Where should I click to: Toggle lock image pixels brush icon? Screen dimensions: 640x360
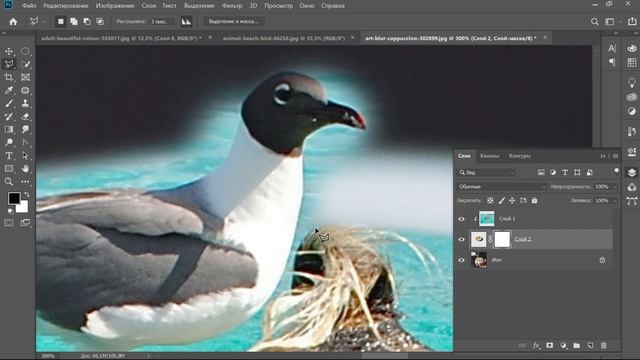tap(502, 200)
